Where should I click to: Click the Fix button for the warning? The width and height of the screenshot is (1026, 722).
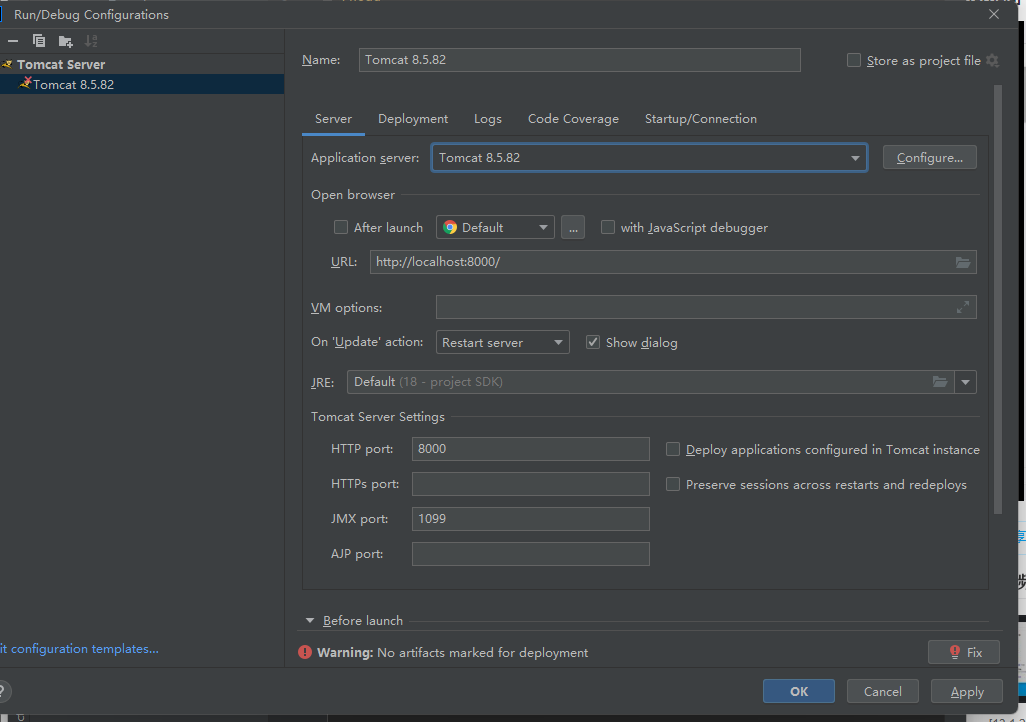pyautogui.click(x=963, y=653)
